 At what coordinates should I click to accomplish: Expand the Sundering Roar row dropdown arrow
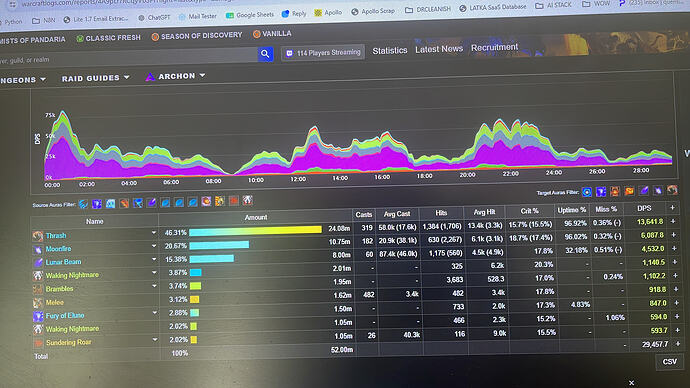154,340
